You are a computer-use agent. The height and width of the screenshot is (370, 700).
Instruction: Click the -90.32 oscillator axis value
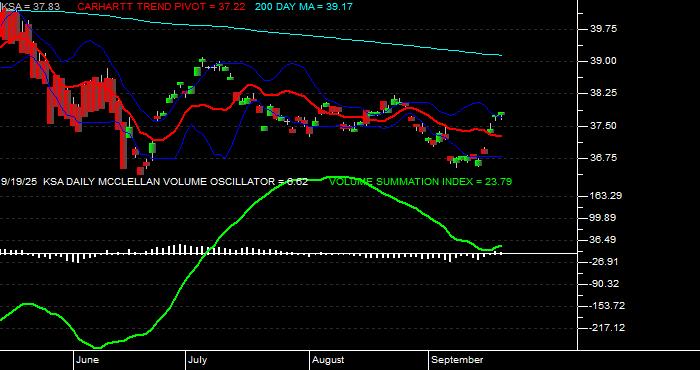(x=604, y=284)
